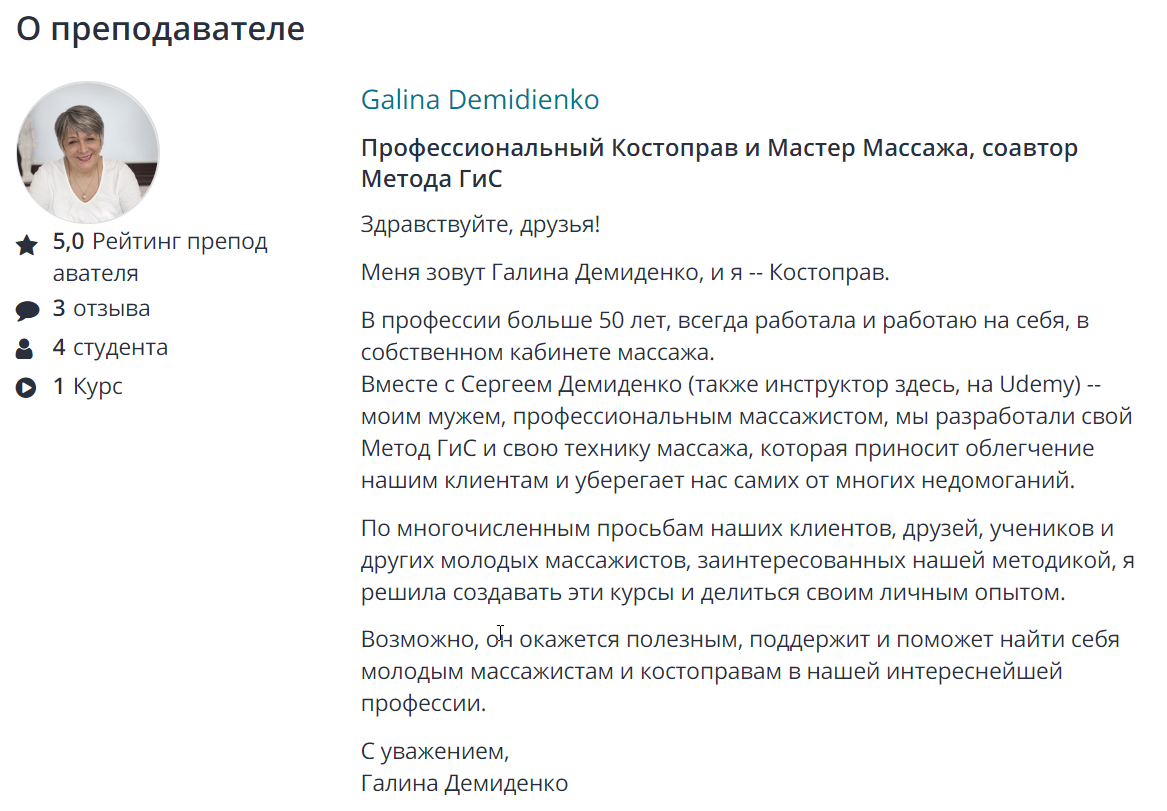Screen dimensions: 1167x811
Task: Select the "4 студента" students count
Action: click(110, 348)
